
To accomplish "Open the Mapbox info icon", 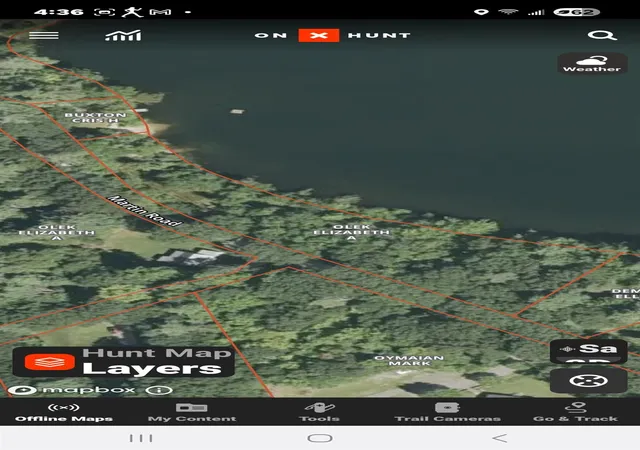I will pos(159,390).
